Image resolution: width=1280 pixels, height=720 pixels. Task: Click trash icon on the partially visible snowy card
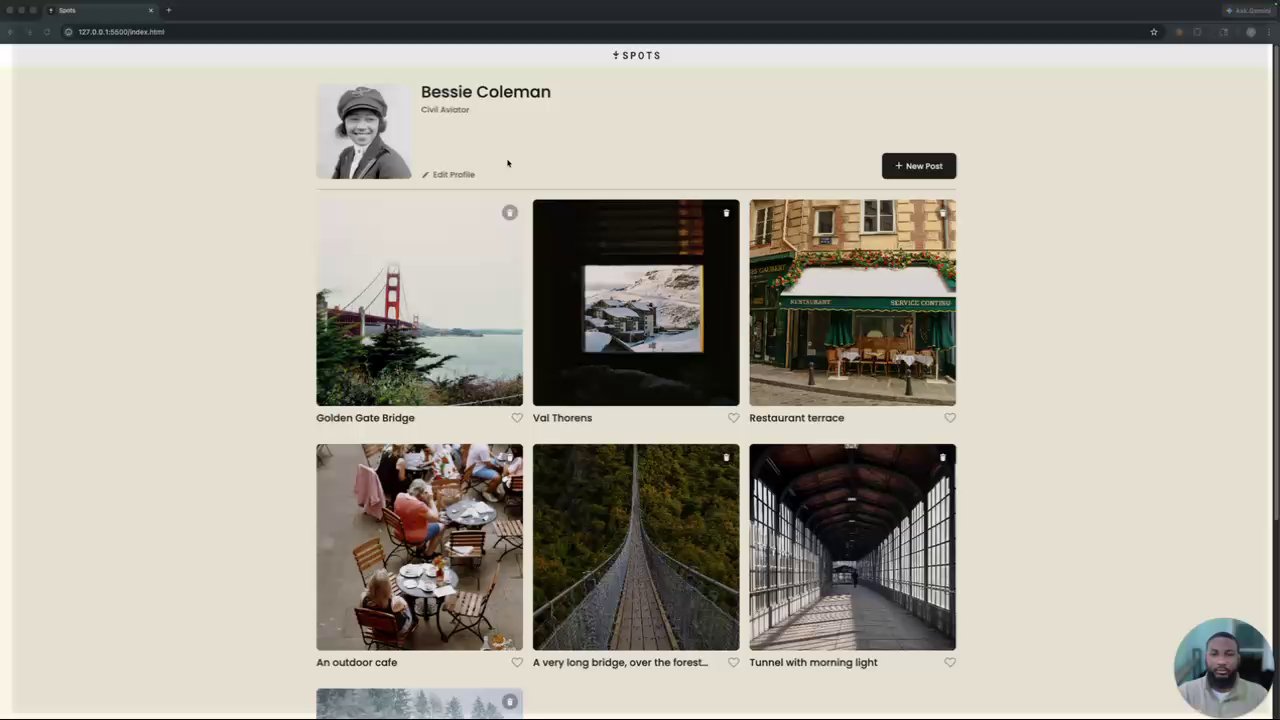point(510,702)
